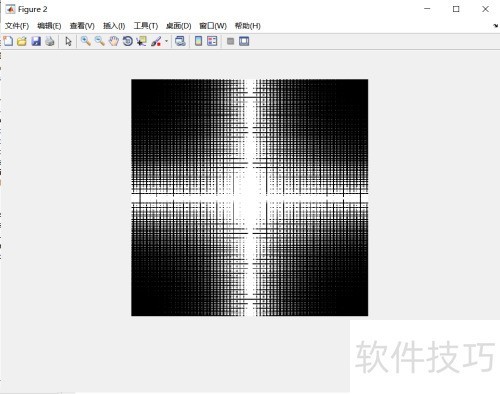Click the Hide Plot Tools icon
Screen dimensions: 500x394
point(230,41)
